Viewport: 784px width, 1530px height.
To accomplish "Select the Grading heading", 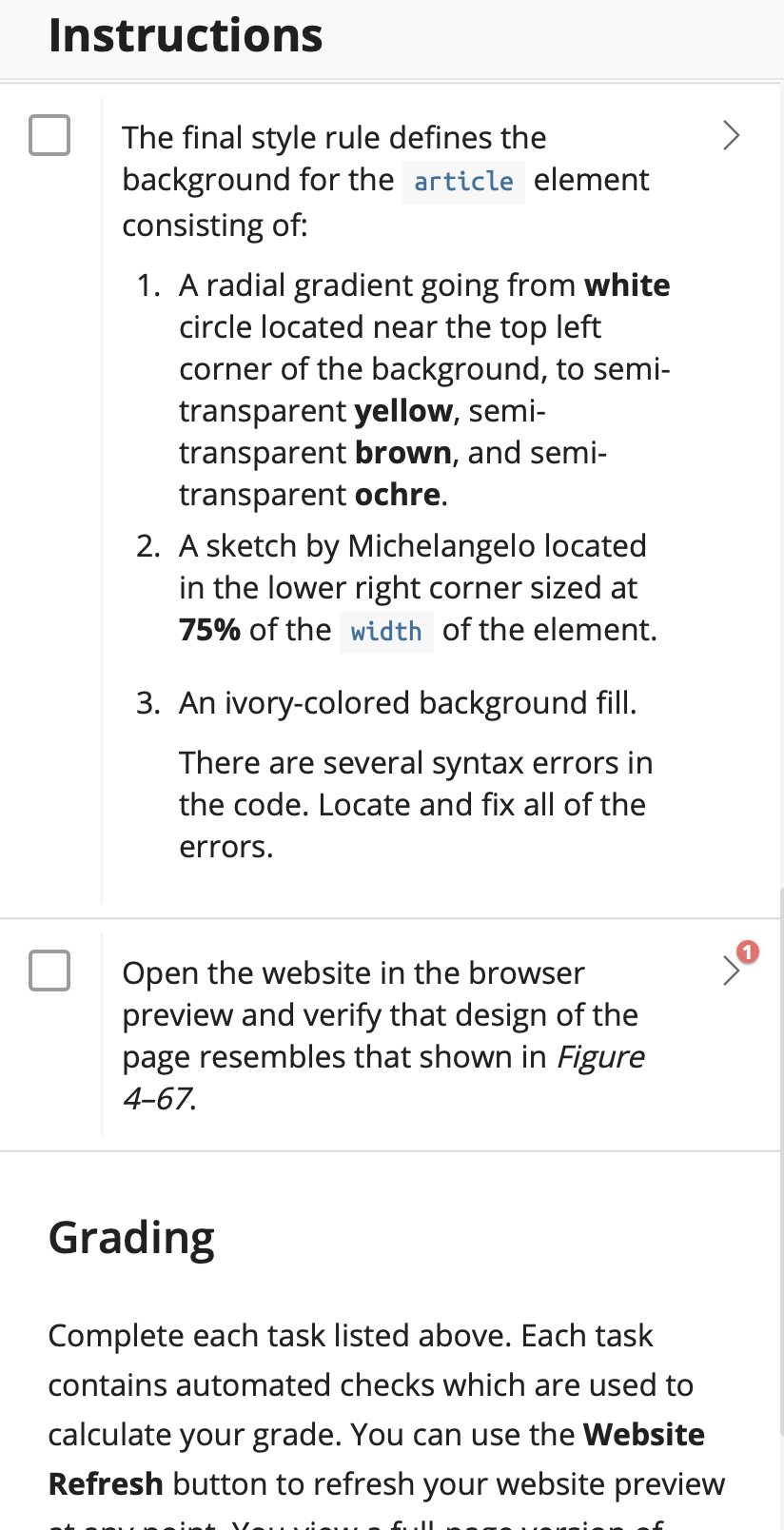I will 130,1237.
